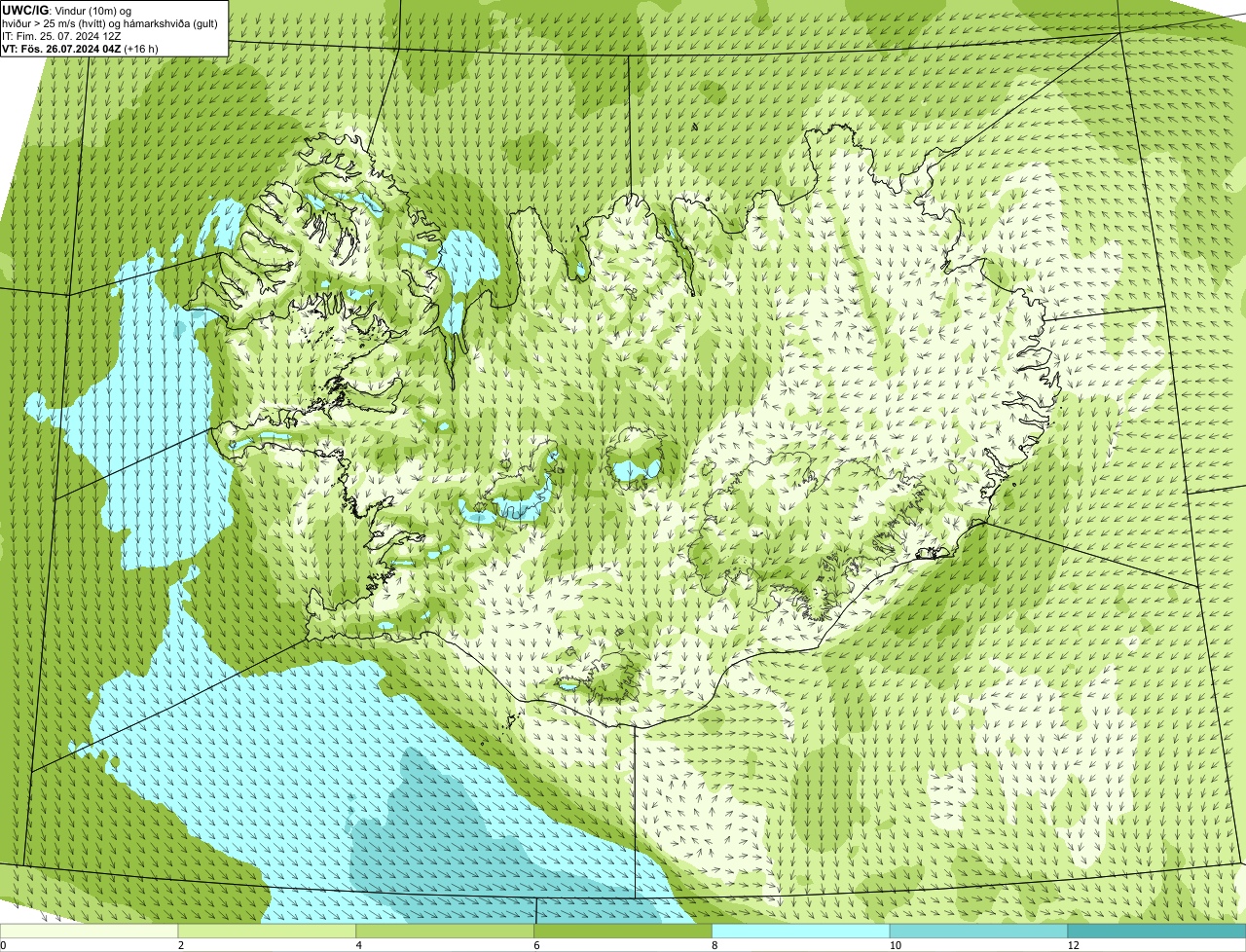Click the scale label '0'
The image size is (1246, 952).
(3, 945)
